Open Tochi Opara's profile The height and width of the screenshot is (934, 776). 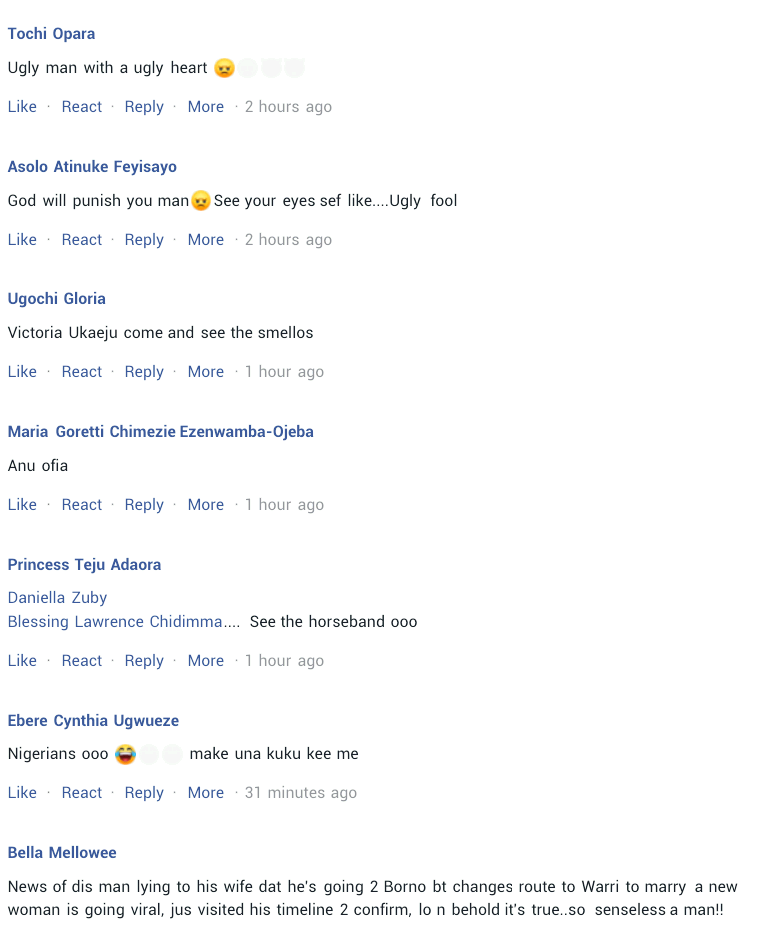point(51,34)
